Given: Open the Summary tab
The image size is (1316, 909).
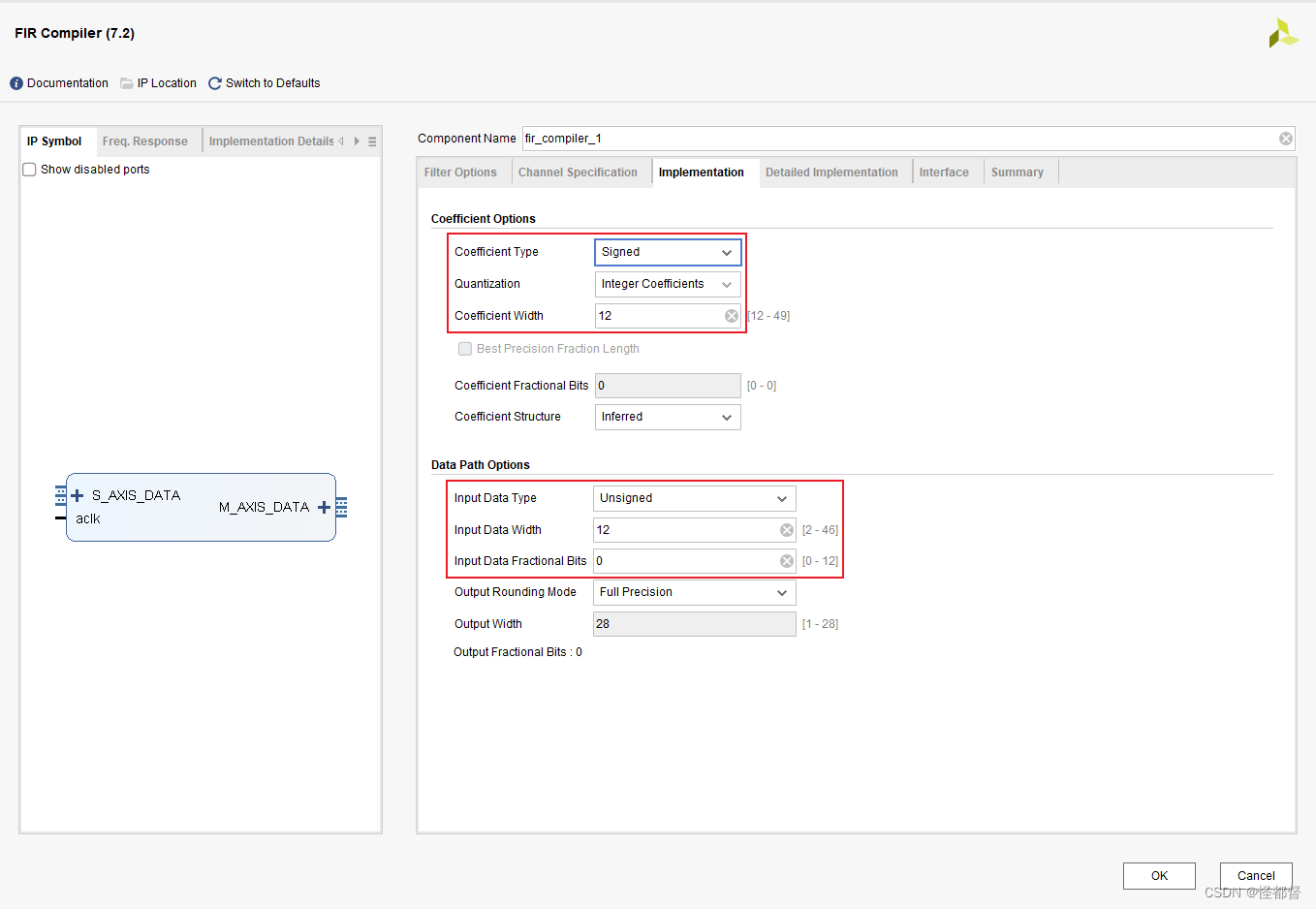Looking at the screenshot, I should coord(1018,172).
